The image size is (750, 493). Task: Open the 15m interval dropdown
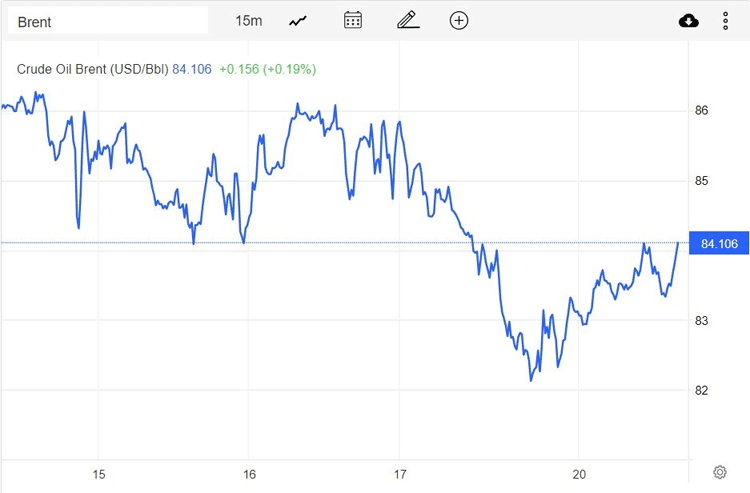click(x=249, y=21)
